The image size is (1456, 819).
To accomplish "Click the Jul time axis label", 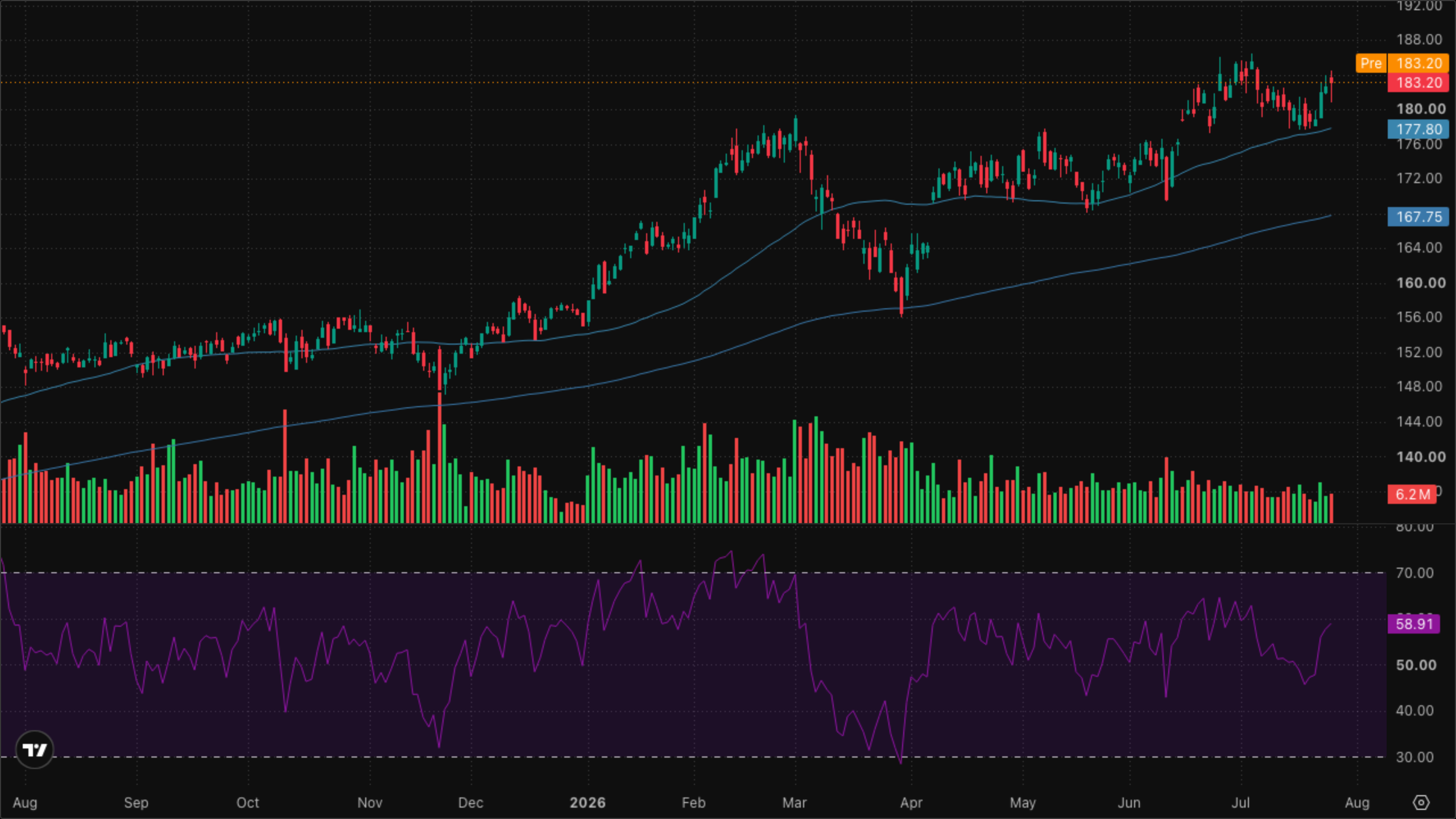I will (1240, 803).
